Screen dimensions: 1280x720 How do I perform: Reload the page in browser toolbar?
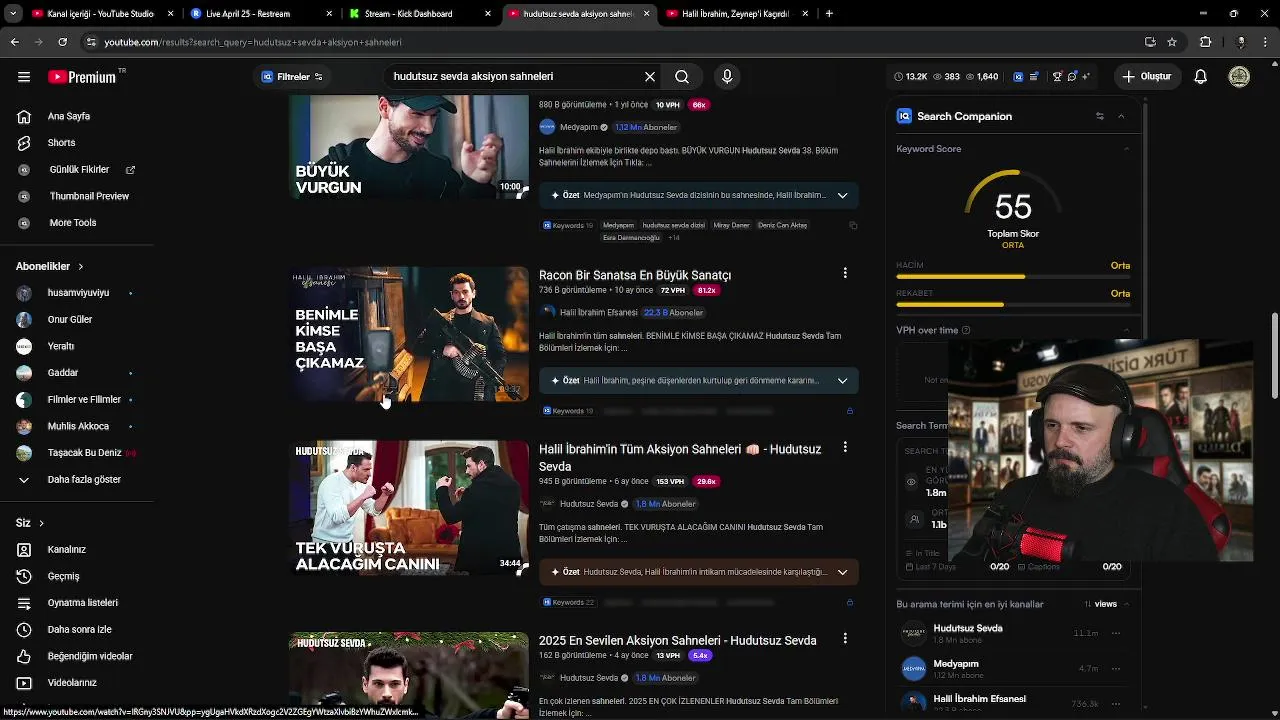[63, 42]
